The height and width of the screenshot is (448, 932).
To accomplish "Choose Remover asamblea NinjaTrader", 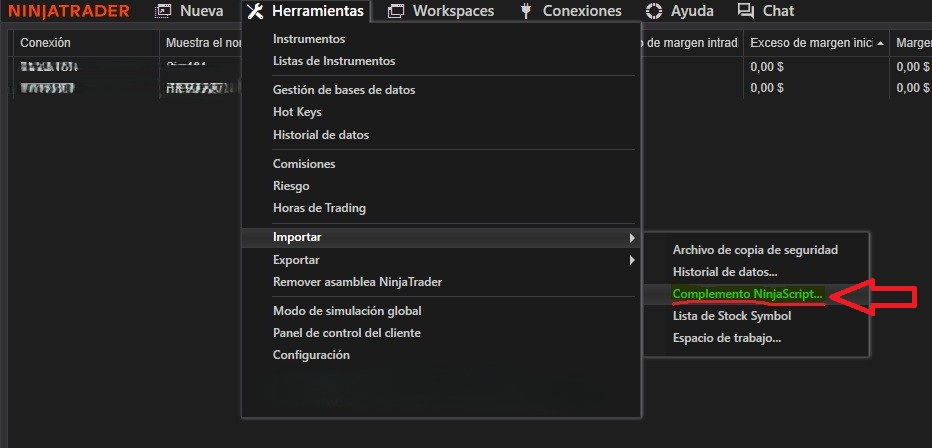I will 357,282.
